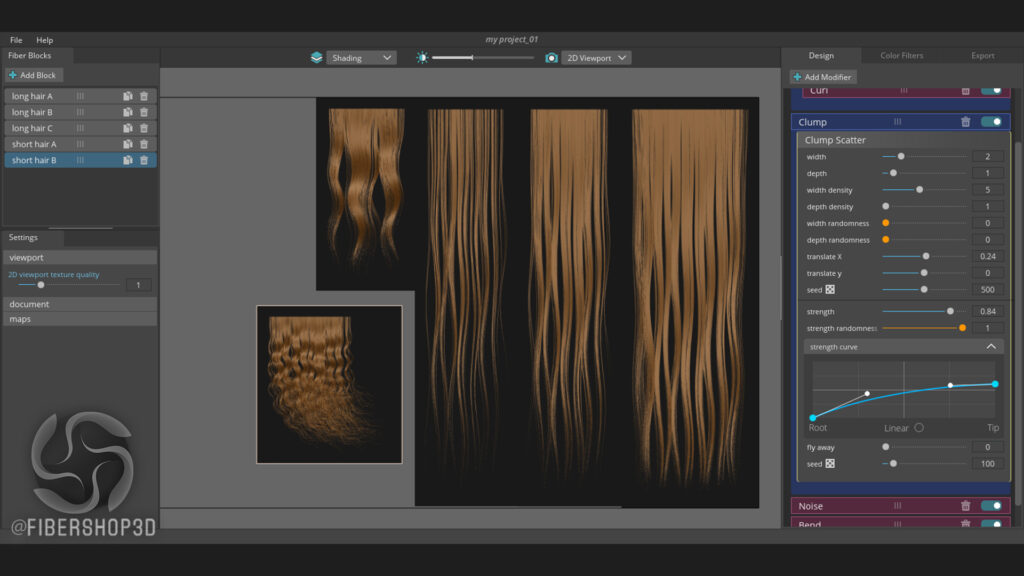
Task: Click the camera icon beside 2D Viewport
Action: point(551,58)
